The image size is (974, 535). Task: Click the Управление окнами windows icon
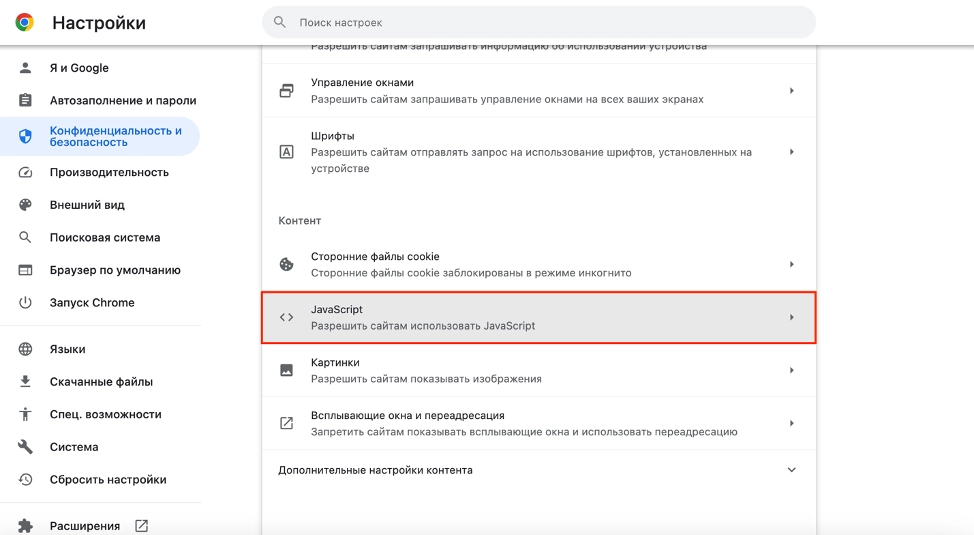tap(287, 91)
